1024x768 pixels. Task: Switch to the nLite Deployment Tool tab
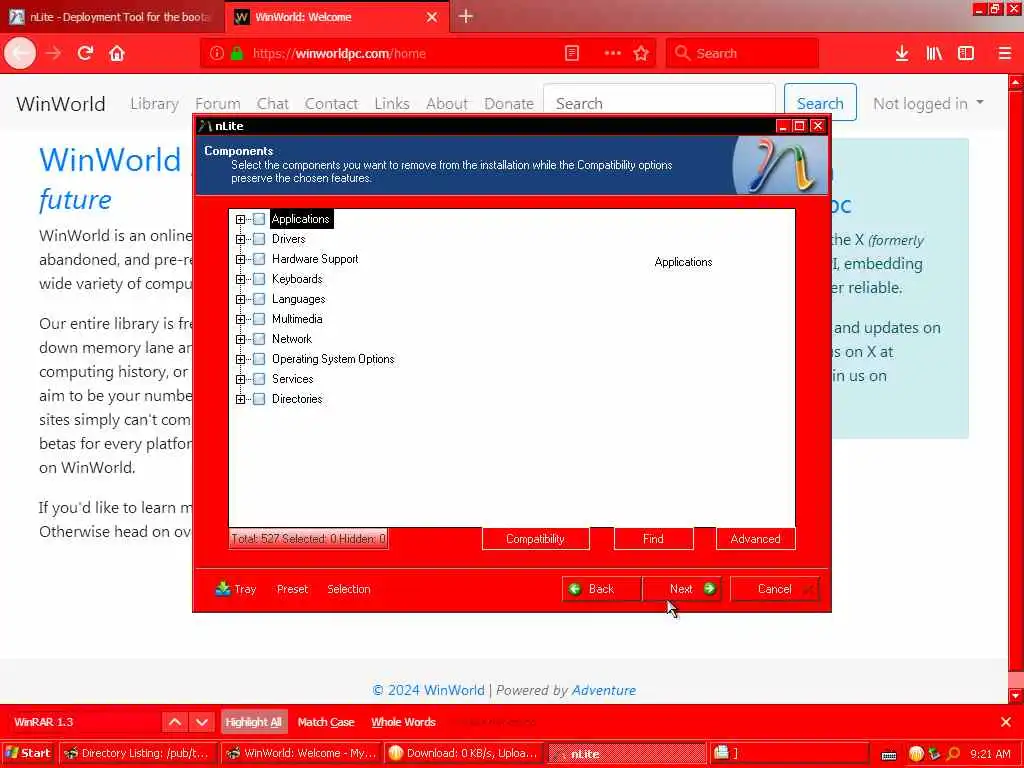click(112, 17)
